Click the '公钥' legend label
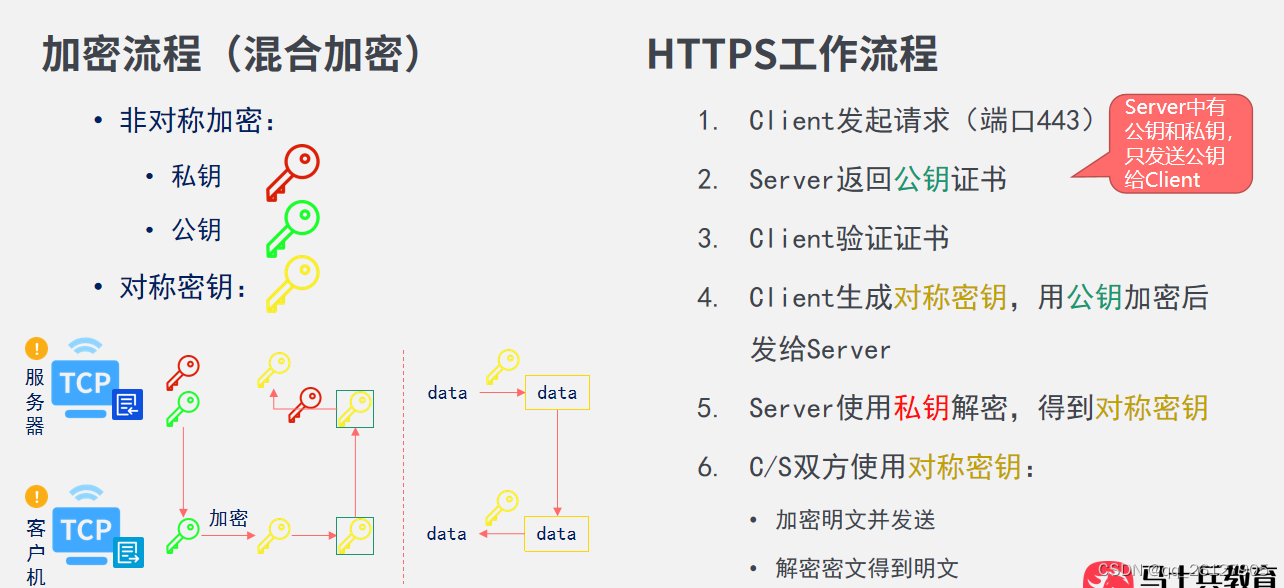 point(196,230)
